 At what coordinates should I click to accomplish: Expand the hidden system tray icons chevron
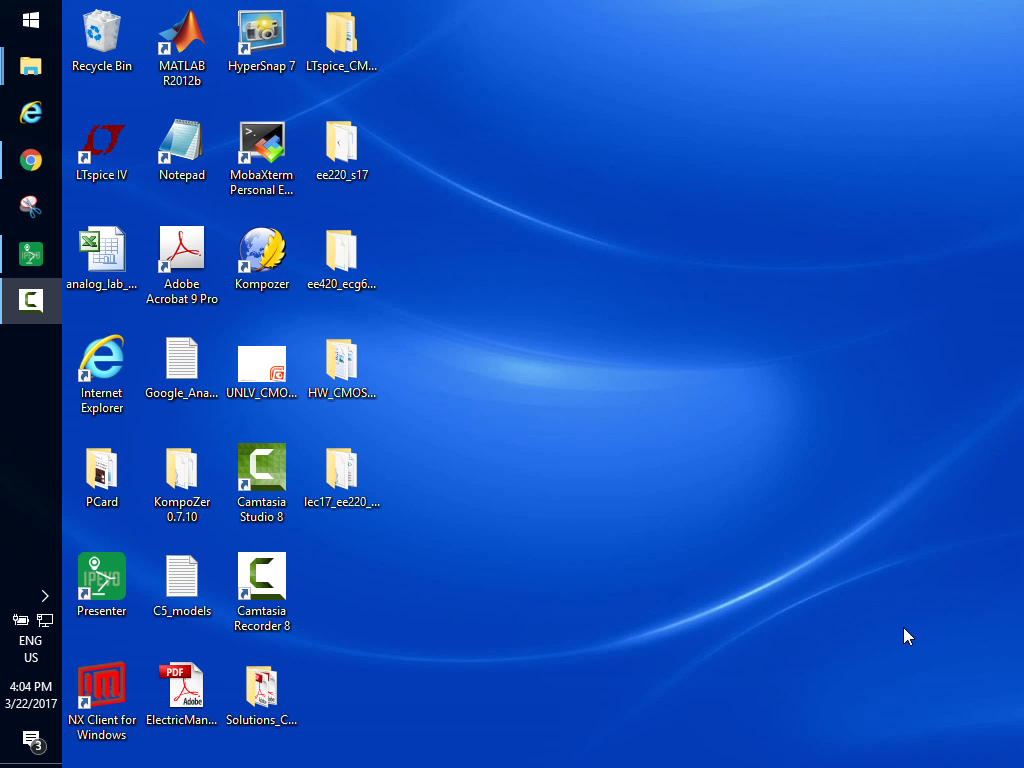click(44, 596)
